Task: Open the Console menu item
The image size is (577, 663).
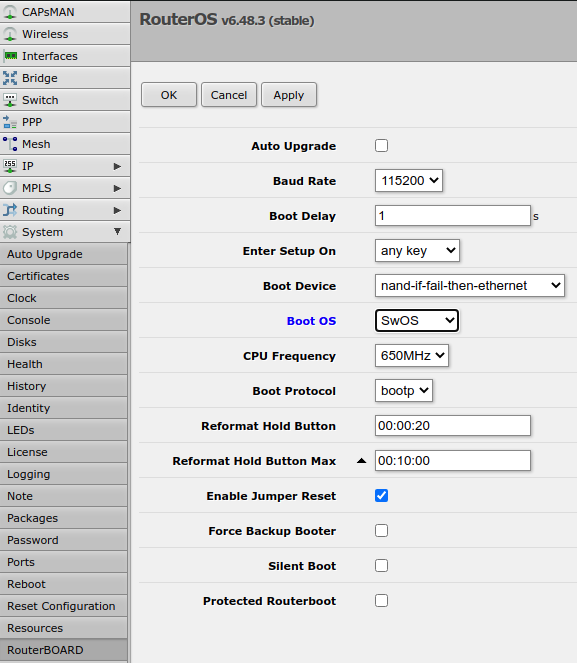Action: pos(63,320)
